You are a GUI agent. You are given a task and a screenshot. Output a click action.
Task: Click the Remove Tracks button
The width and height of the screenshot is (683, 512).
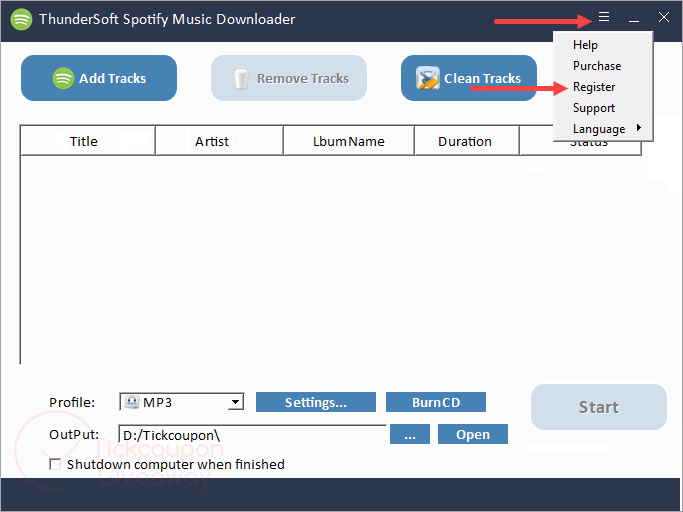(289, 78)
